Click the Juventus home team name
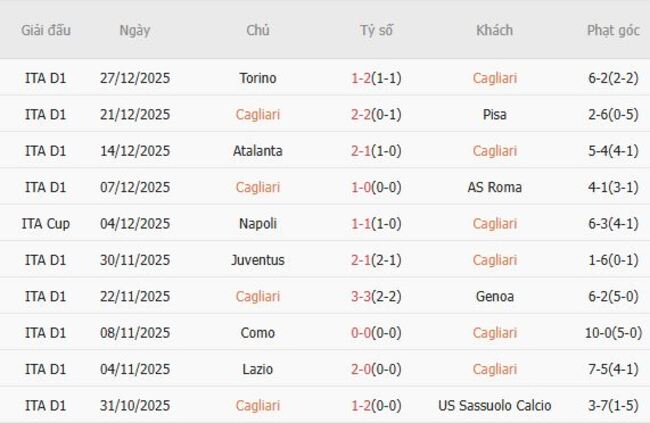Screen dimensions: 650x423 (258, 260)
